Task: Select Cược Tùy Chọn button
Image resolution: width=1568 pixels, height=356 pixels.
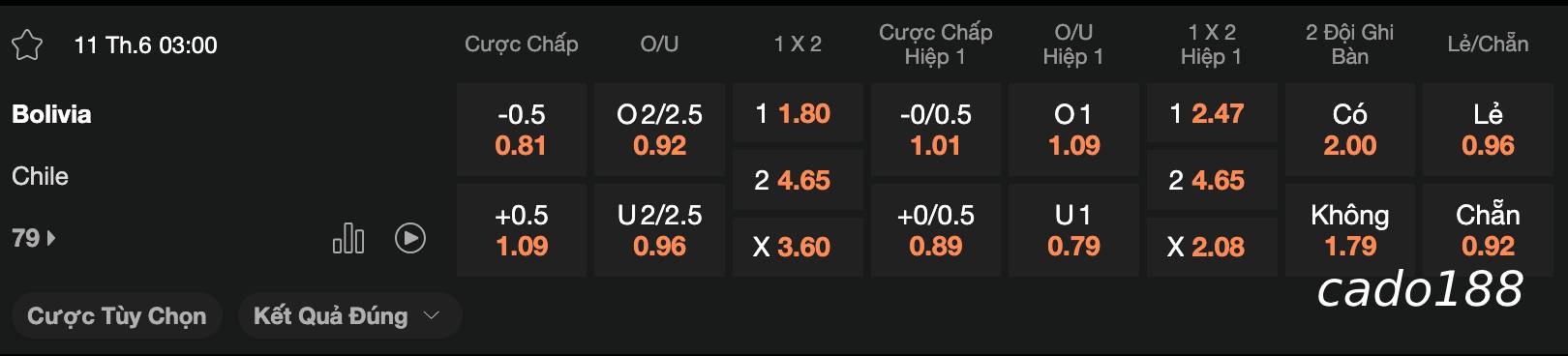Action: (117, 316)
